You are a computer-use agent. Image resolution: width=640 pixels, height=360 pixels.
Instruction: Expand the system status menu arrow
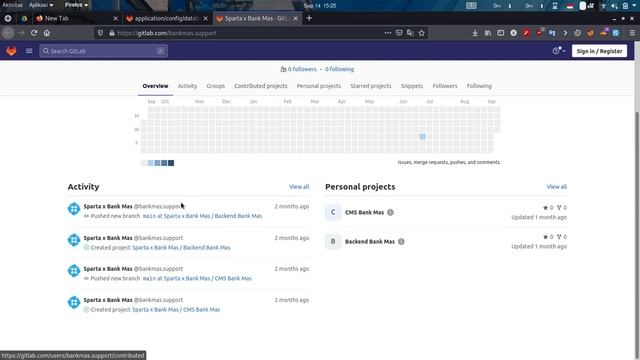(633, 6)
